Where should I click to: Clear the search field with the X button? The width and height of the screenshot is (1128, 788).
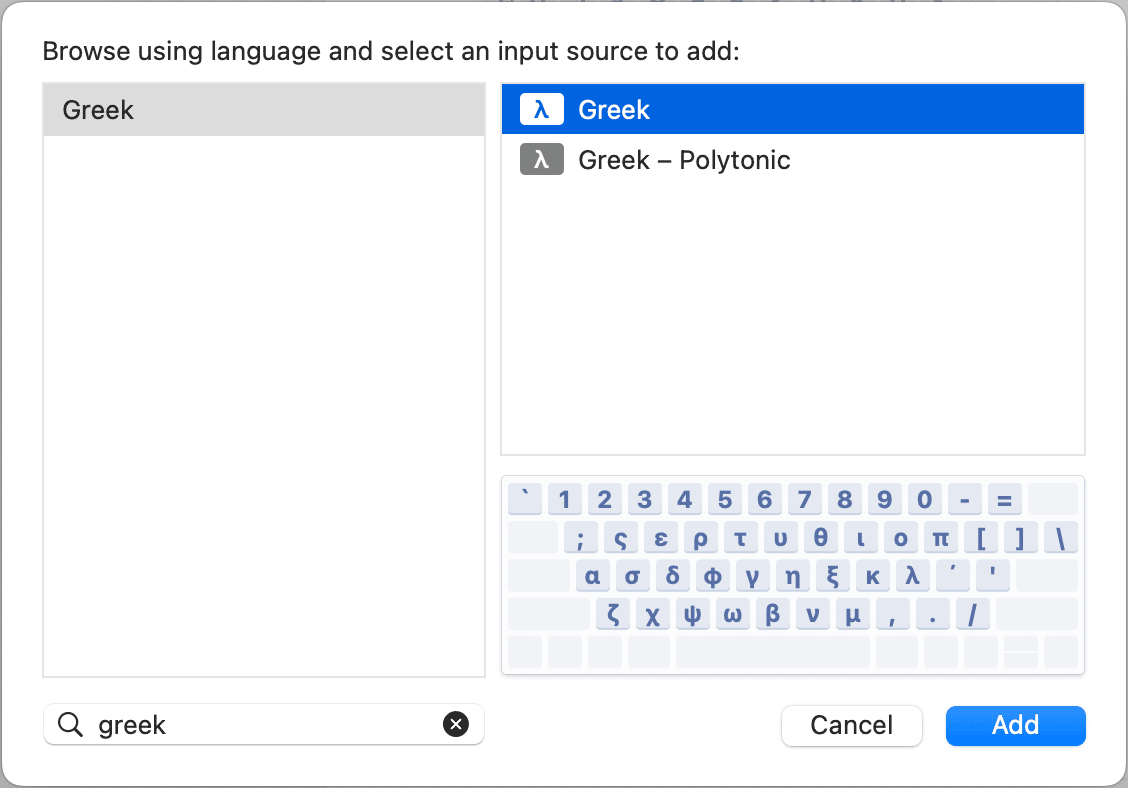pyautogui.click(x=456, y=724)
